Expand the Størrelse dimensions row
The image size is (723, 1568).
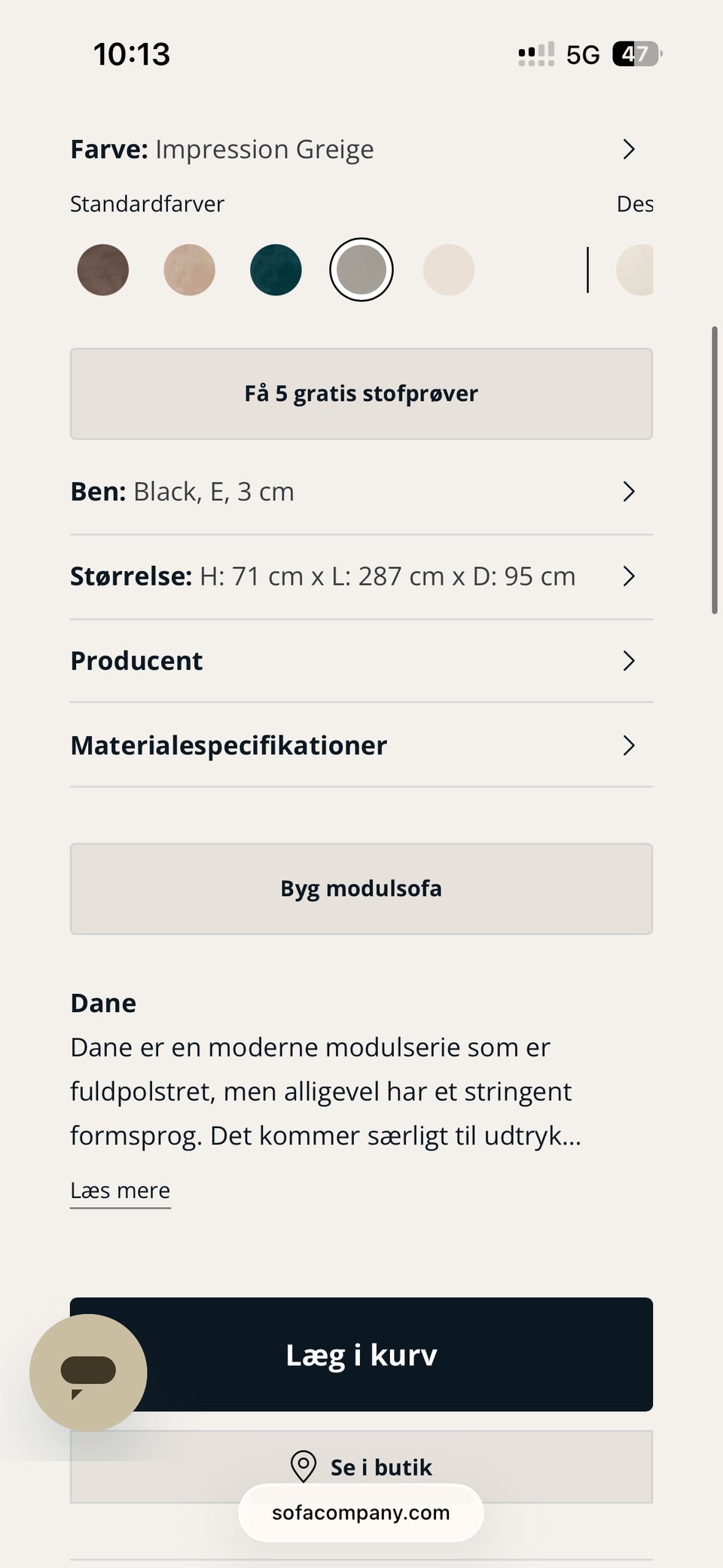point(361,576)
